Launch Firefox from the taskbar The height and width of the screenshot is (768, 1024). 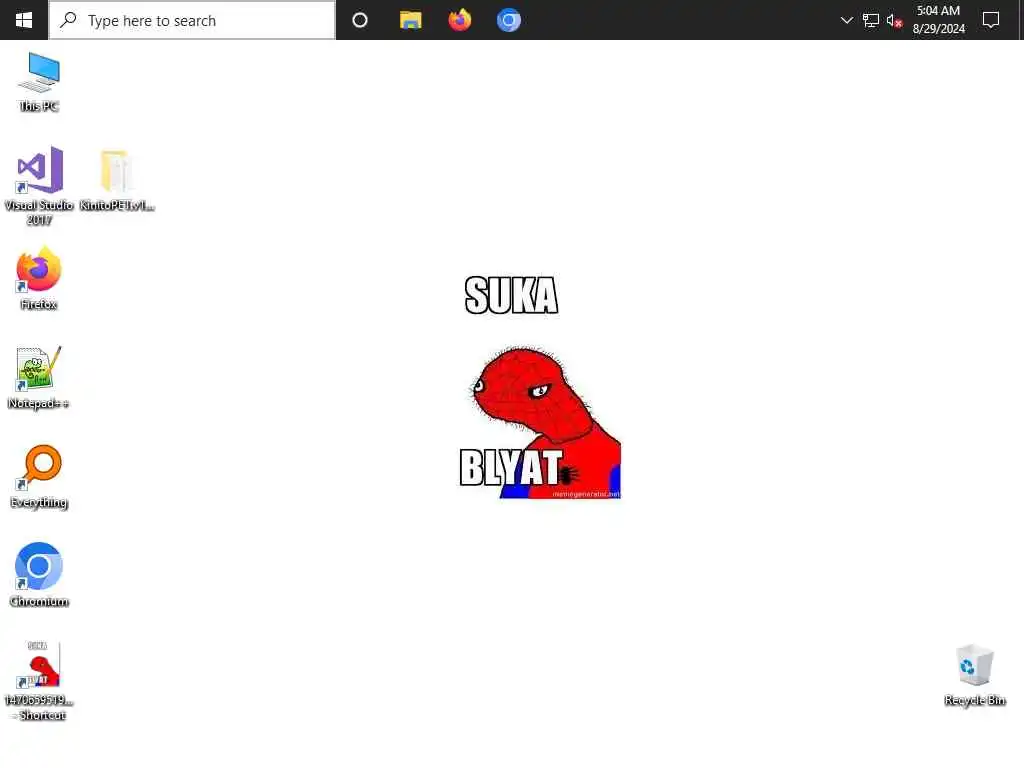[460, 20]
